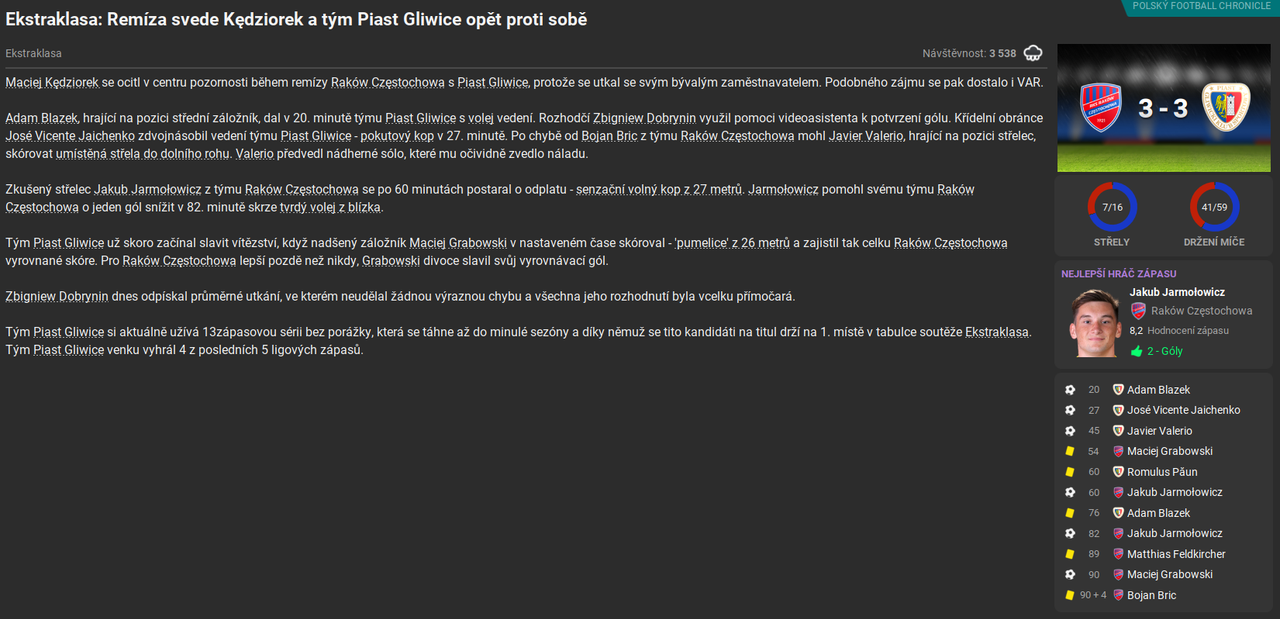Image resolution: width=1280 pixels, height=619 pixels.
Task: Click Javier Valerio in the events list
Action: point(1159,431)
